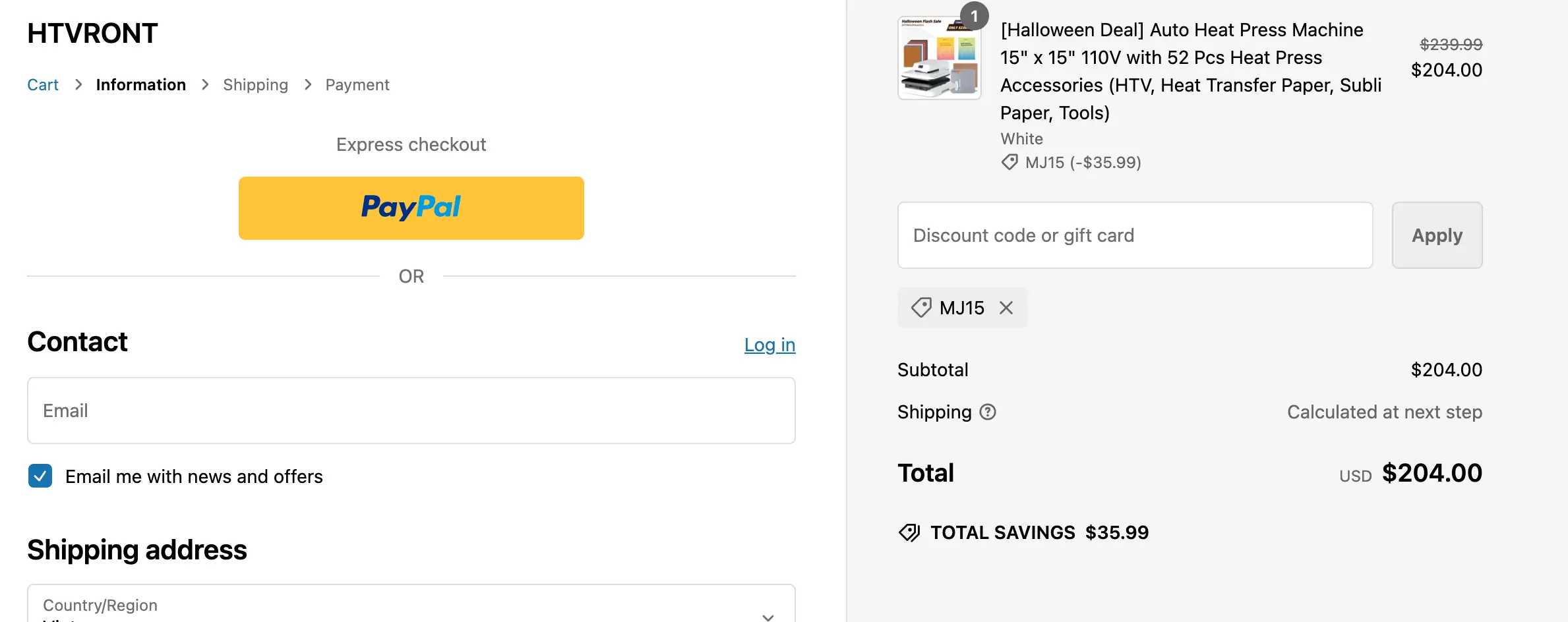Screen dimensions: 1568x622
Task: Click the quantity badge on product image
Action: pyautogui.click(x=974, y=16)
